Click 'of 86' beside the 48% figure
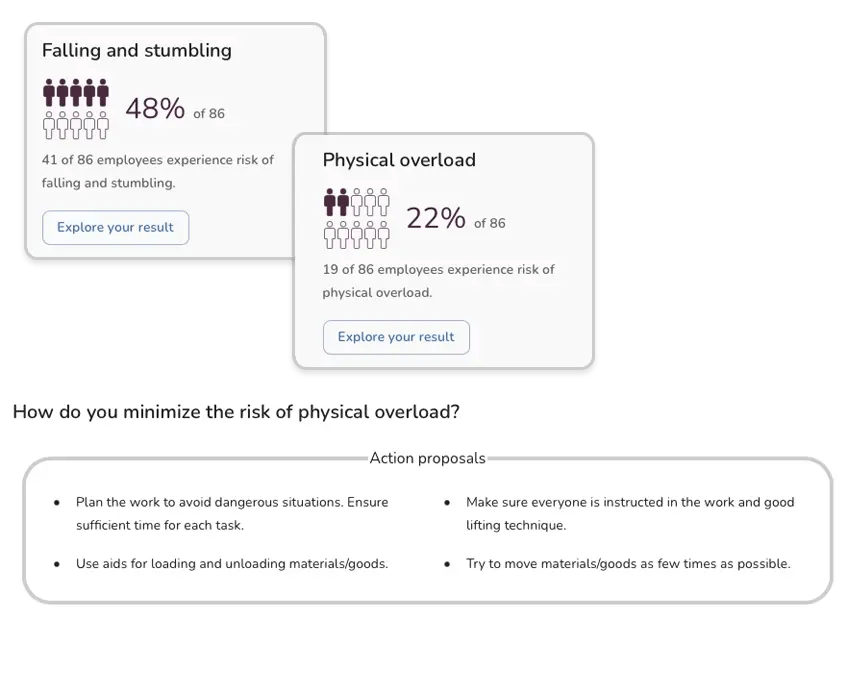 (209, 114)
